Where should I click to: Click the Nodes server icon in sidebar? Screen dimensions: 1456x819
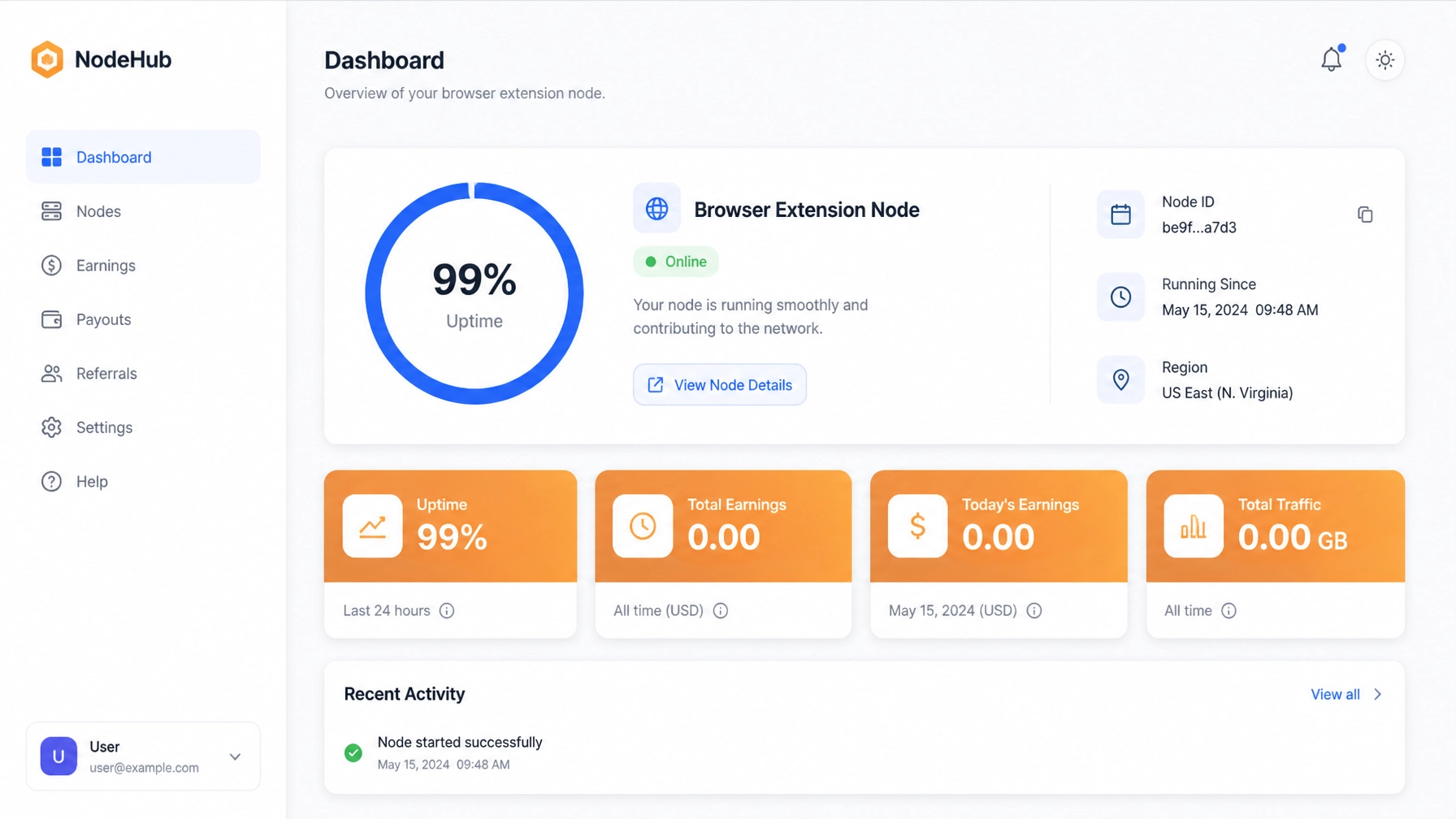click(x=51, y=211)
